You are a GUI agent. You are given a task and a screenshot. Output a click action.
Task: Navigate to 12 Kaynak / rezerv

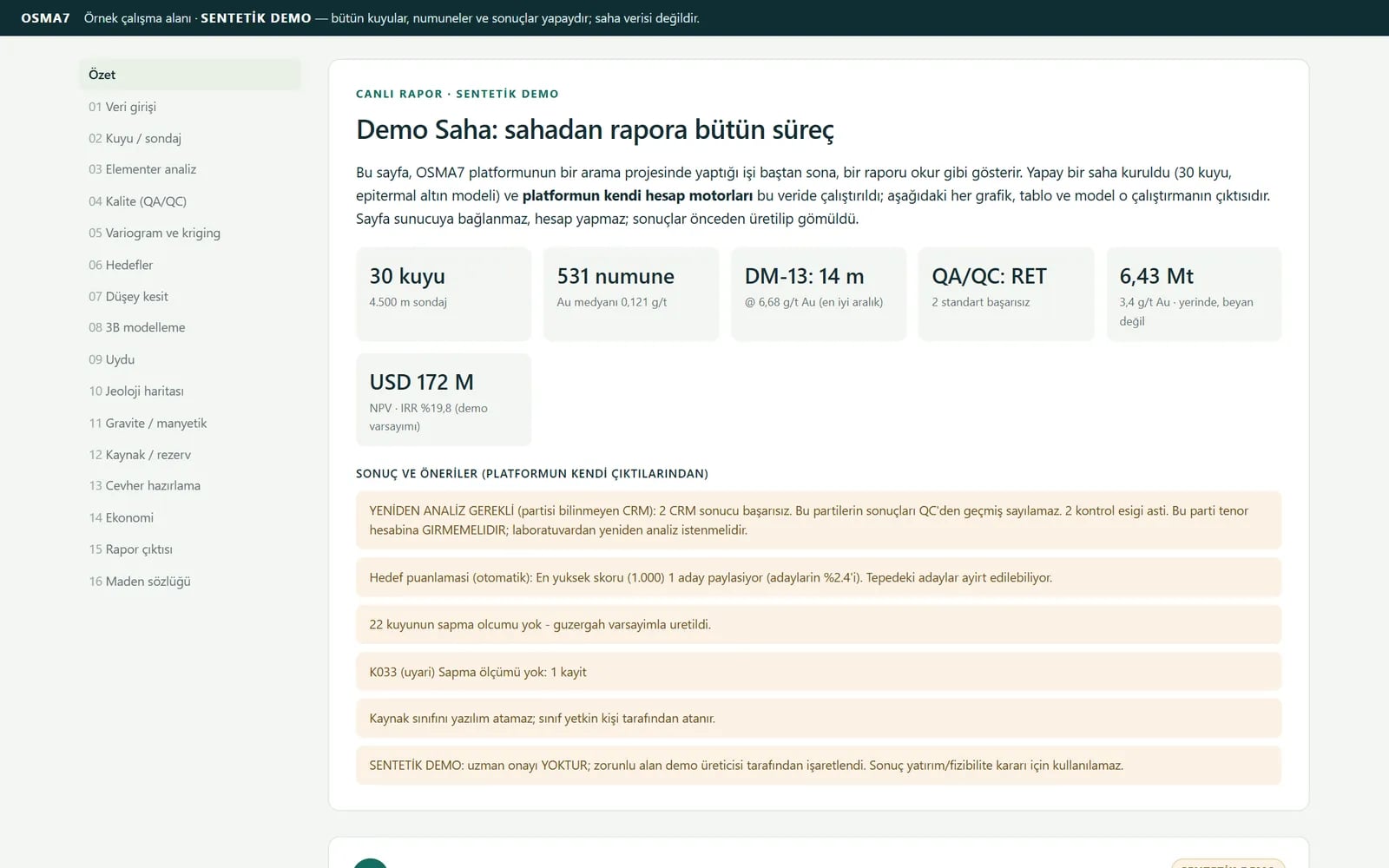[x=140, y=454]
